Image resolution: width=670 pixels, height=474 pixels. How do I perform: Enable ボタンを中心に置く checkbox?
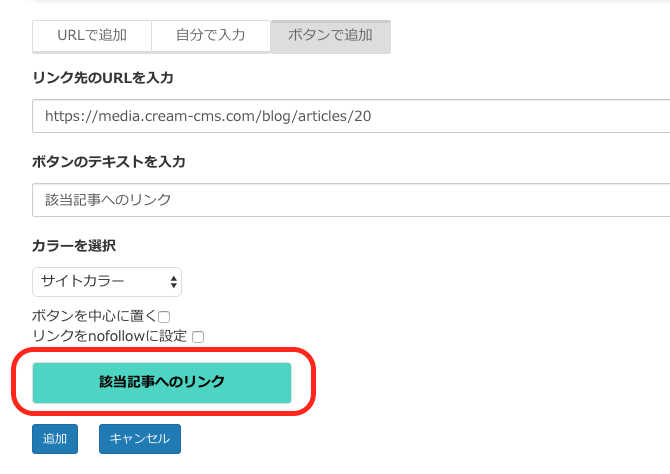tap(164, 317)
